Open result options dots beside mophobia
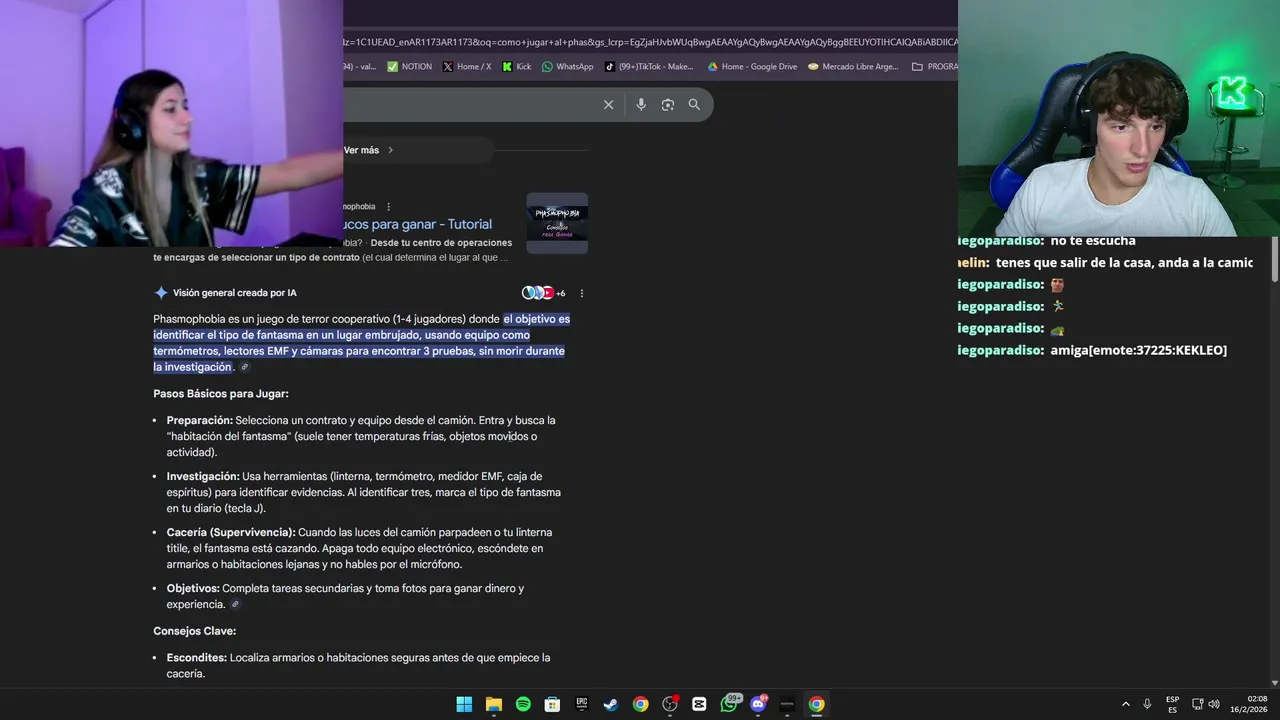The image size is (1280, 720). (389, 207)
